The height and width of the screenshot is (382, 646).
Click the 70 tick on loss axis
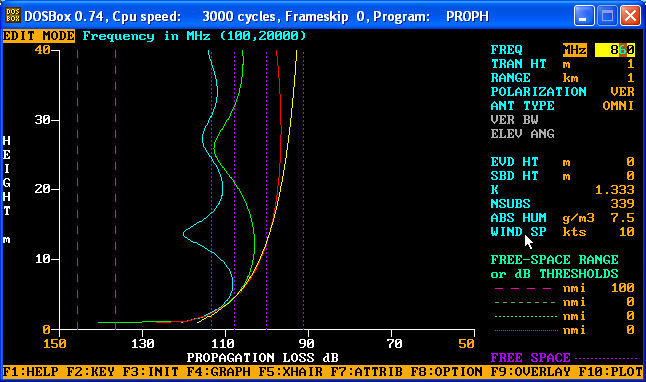[x=394, y=343]
